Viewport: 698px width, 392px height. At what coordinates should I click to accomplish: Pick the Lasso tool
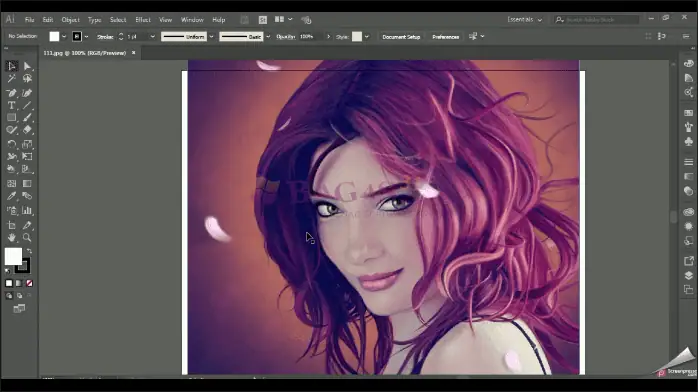click(27, 79)
